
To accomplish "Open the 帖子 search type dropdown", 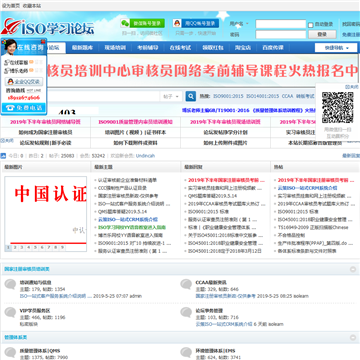I will point(172,96).
